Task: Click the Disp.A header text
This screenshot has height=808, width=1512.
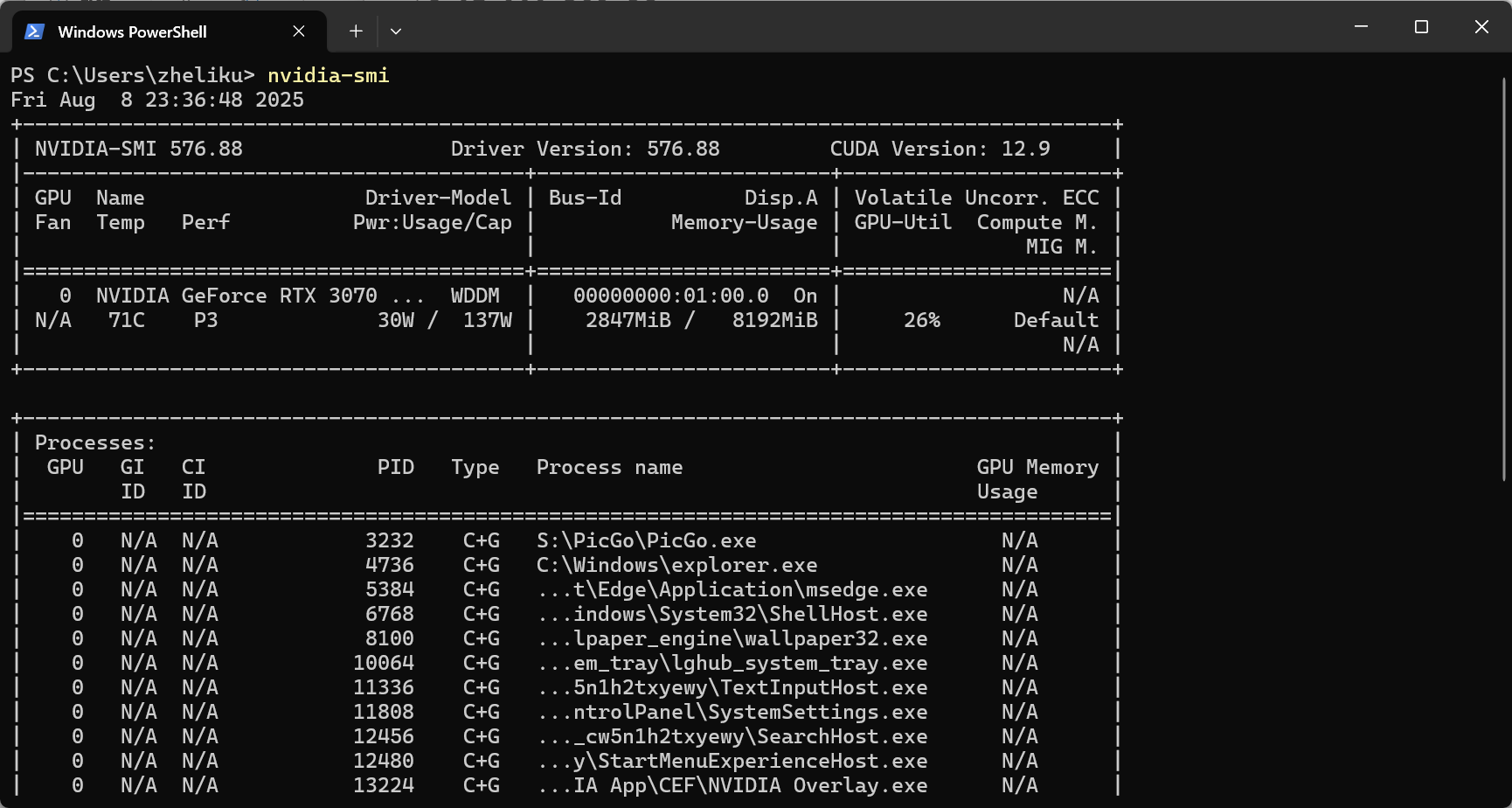Action: (781, 198)
